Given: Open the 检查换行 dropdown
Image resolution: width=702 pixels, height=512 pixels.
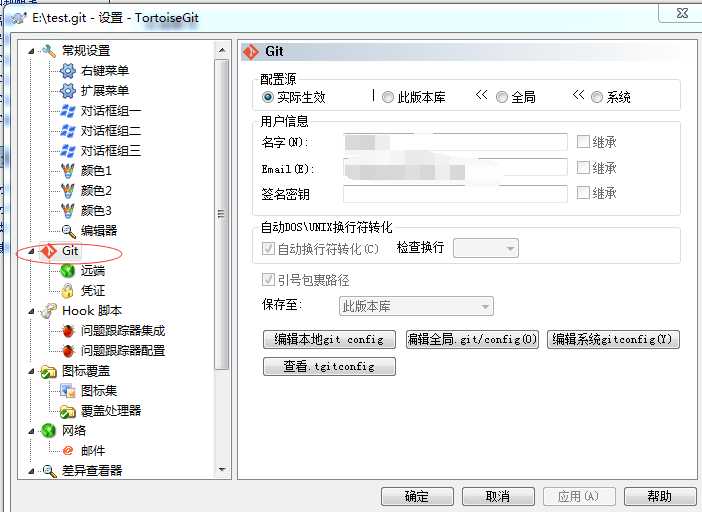Looking at the screenshot, I should point(486,248).
